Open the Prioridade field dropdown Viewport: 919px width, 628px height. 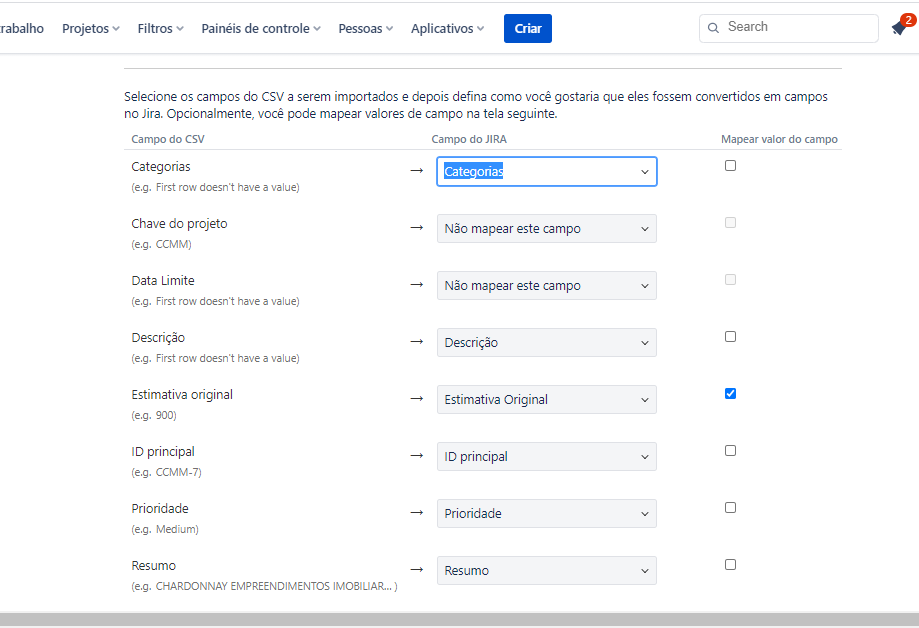(x=547, y=513)
